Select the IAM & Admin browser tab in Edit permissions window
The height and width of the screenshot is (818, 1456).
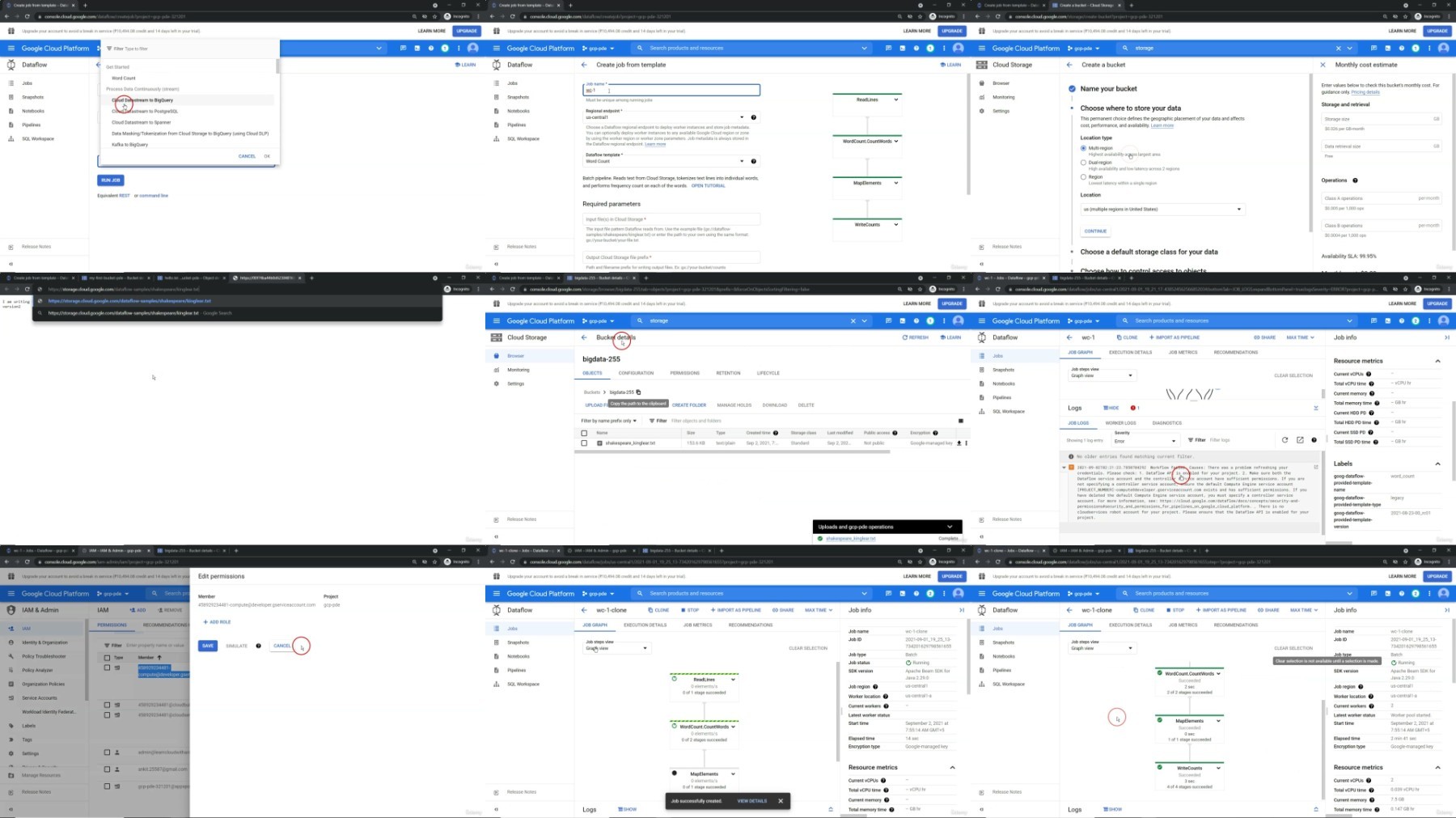pos(113,551)
